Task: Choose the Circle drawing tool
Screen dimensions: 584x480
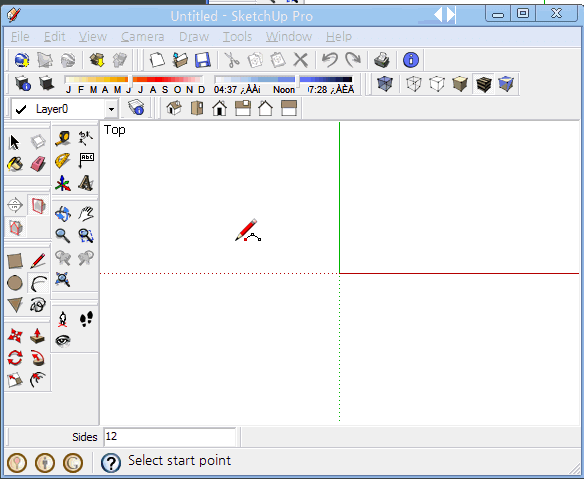Action: click(15, 283)
